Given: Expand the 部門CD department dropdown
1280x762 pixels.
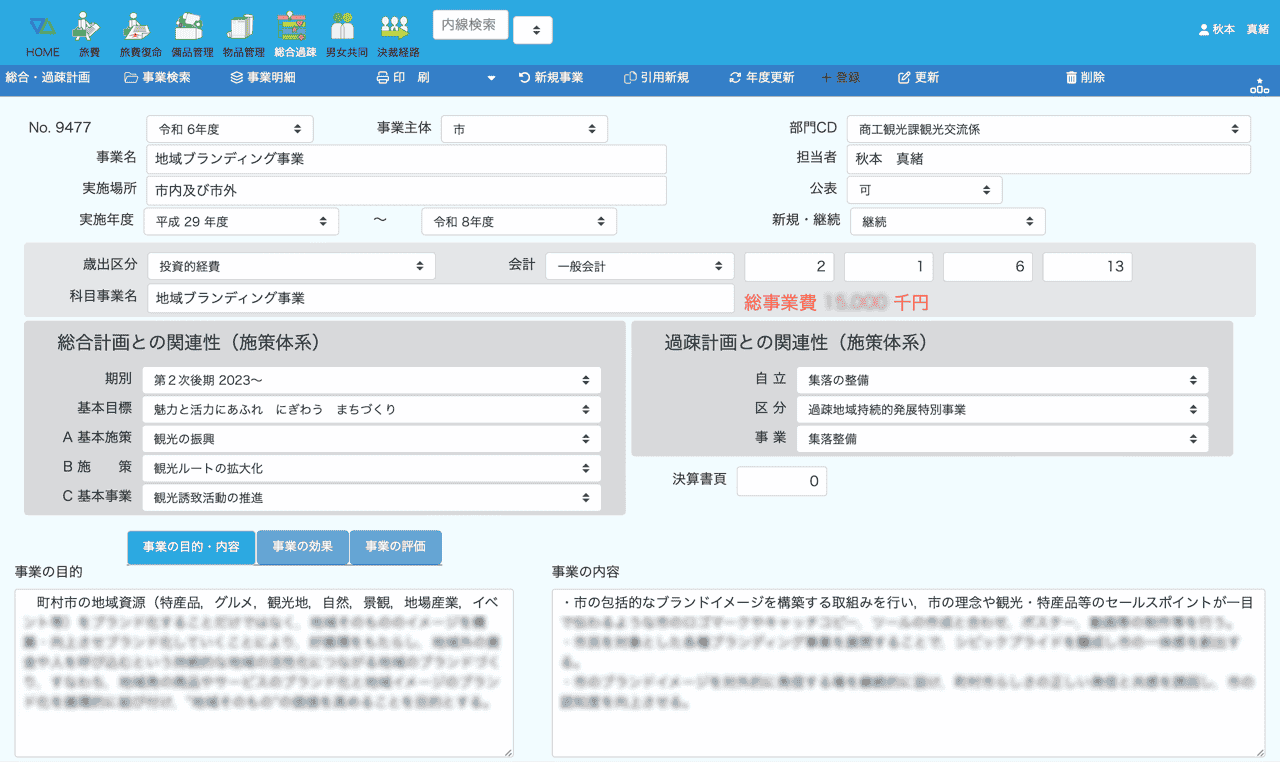Looking at the screenshot, I should coord(1048,129).
